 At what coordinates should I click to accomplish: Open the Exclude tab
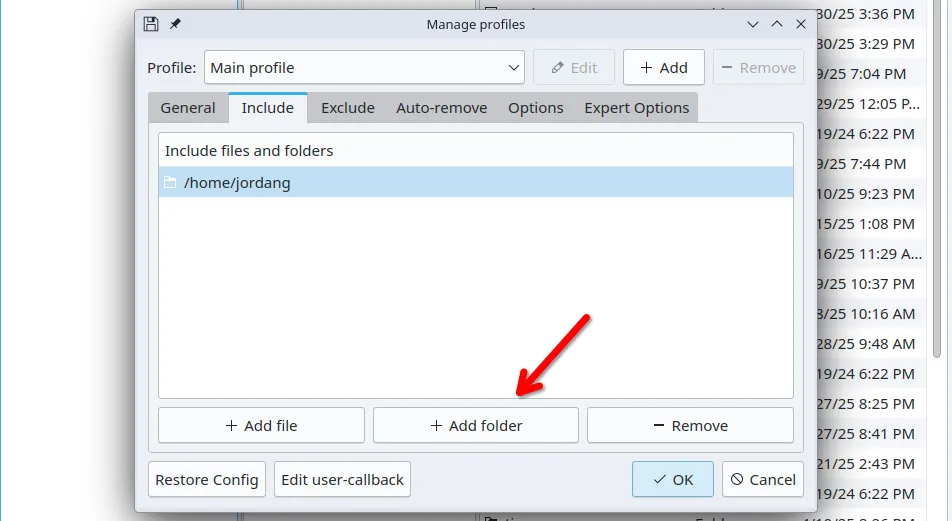[347, 108]
